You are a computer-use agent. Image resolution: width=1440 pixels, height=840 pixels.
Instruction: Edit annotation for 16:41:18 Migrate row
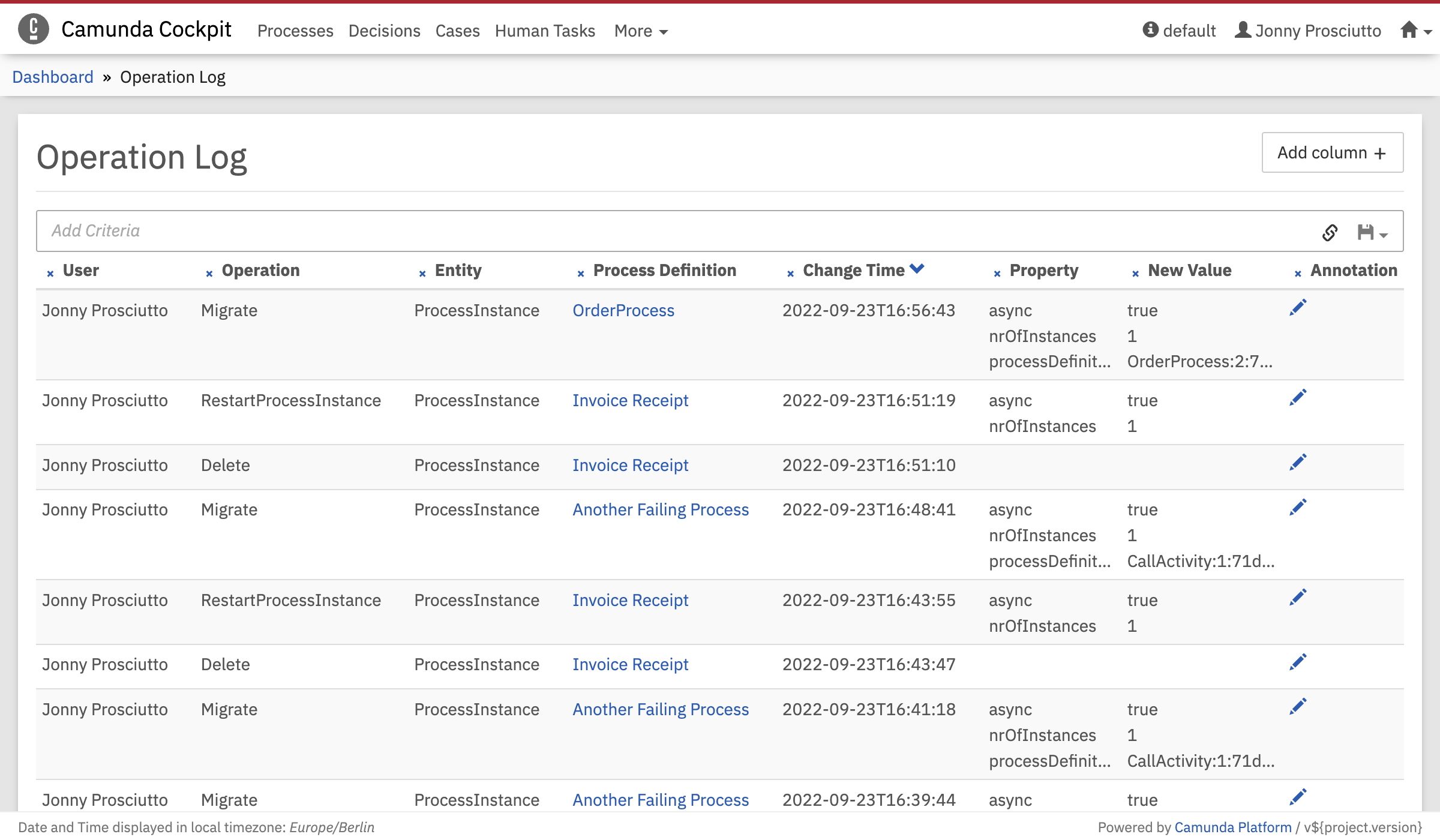coord(1298,707)
